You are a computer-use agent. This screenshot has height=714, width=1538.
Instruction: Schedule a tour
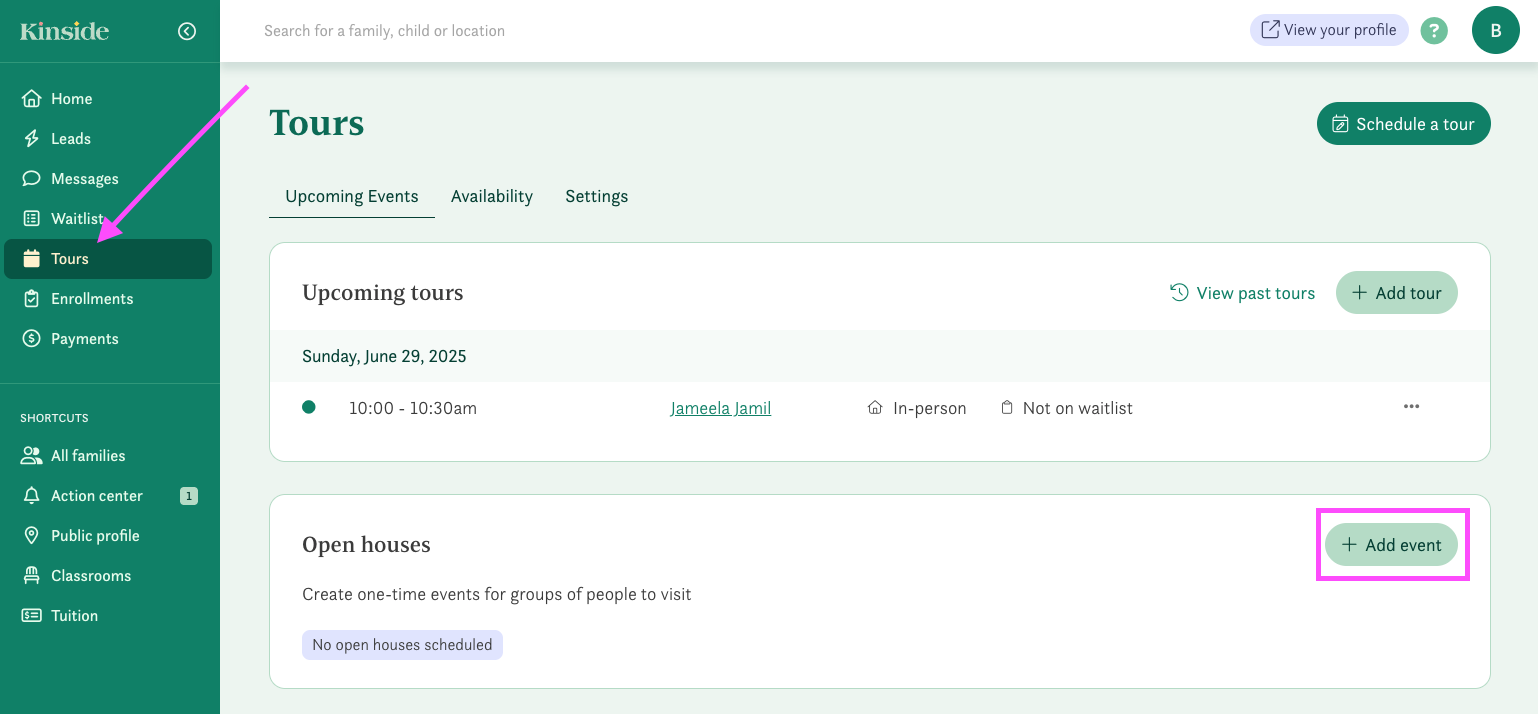click(x=1403, y=123)
